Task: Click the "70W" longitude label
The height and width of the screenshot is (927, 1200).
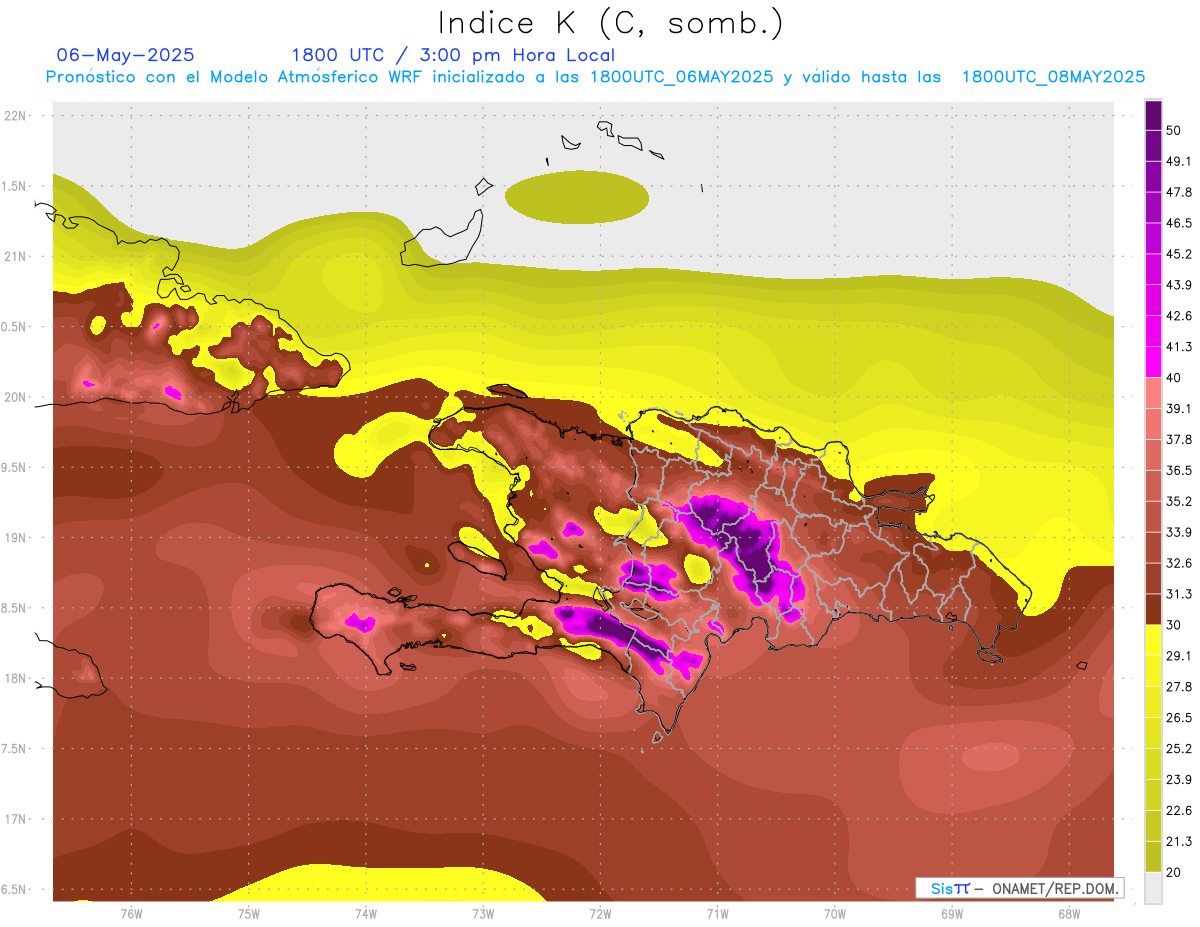Action: pyautogui.click(x=835, y=915)
